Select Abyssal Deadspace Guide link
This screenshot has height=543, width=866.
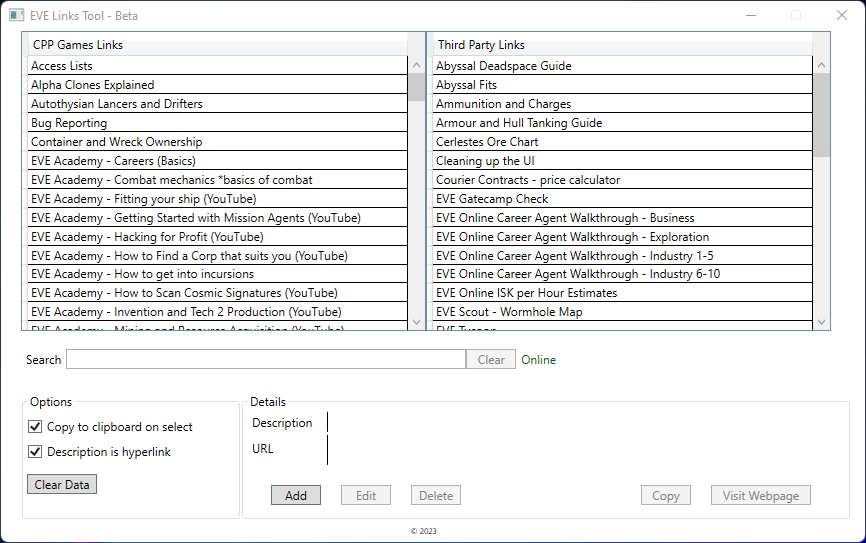pyautogui.click(x=622, y=66)
